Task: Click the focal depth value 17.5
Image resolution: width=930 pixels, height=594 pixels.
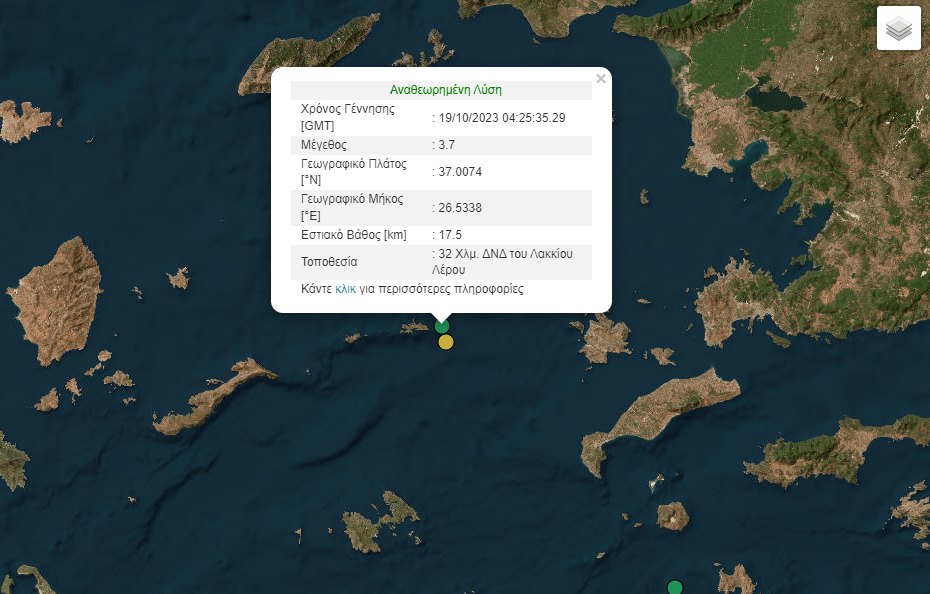Action: [449, 235]
